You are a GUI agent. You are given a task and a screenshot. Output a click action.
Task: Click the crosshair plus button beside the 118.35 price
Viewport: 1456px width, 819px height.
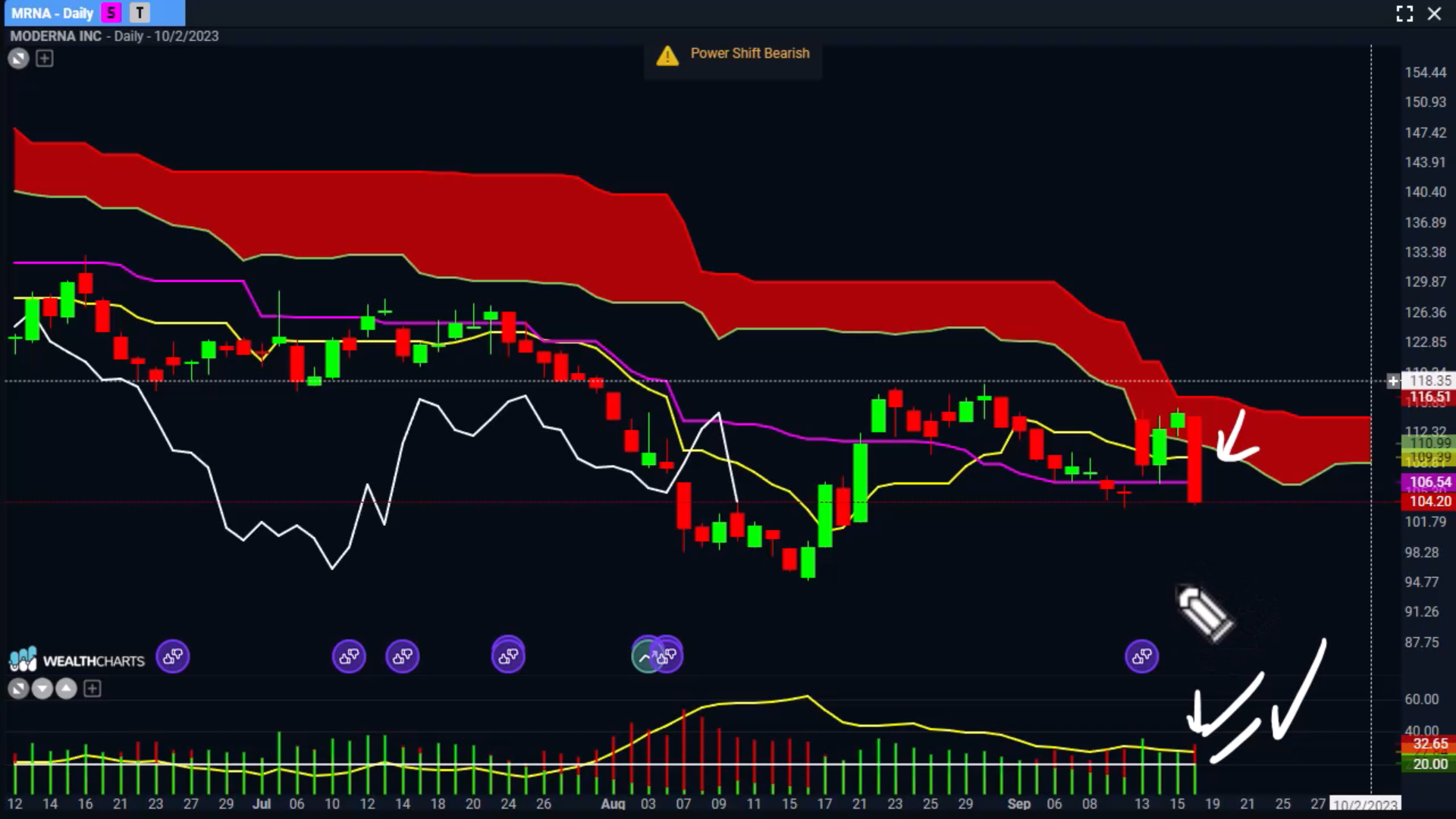tap(1393, 381)
